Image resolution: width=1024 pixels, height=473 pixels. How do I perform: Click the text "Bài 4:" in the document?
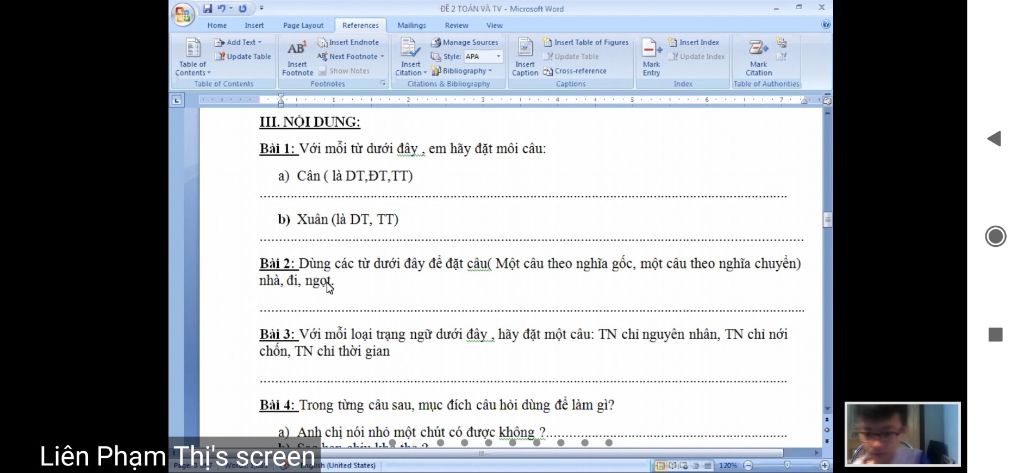(x=278, y=405)
